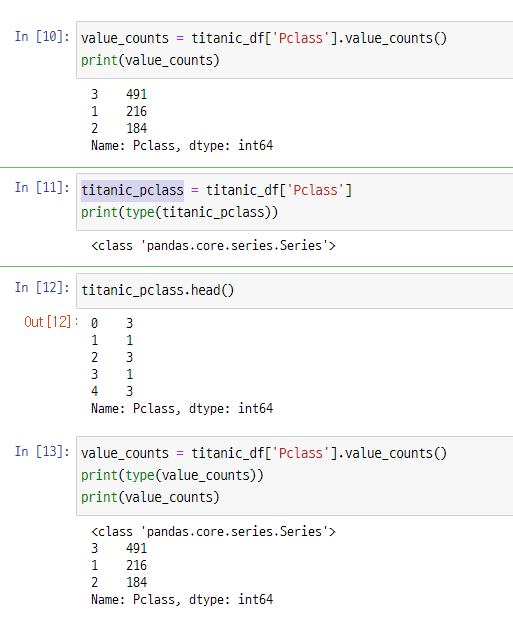Select the In [13] code cell input

(294, 476)
